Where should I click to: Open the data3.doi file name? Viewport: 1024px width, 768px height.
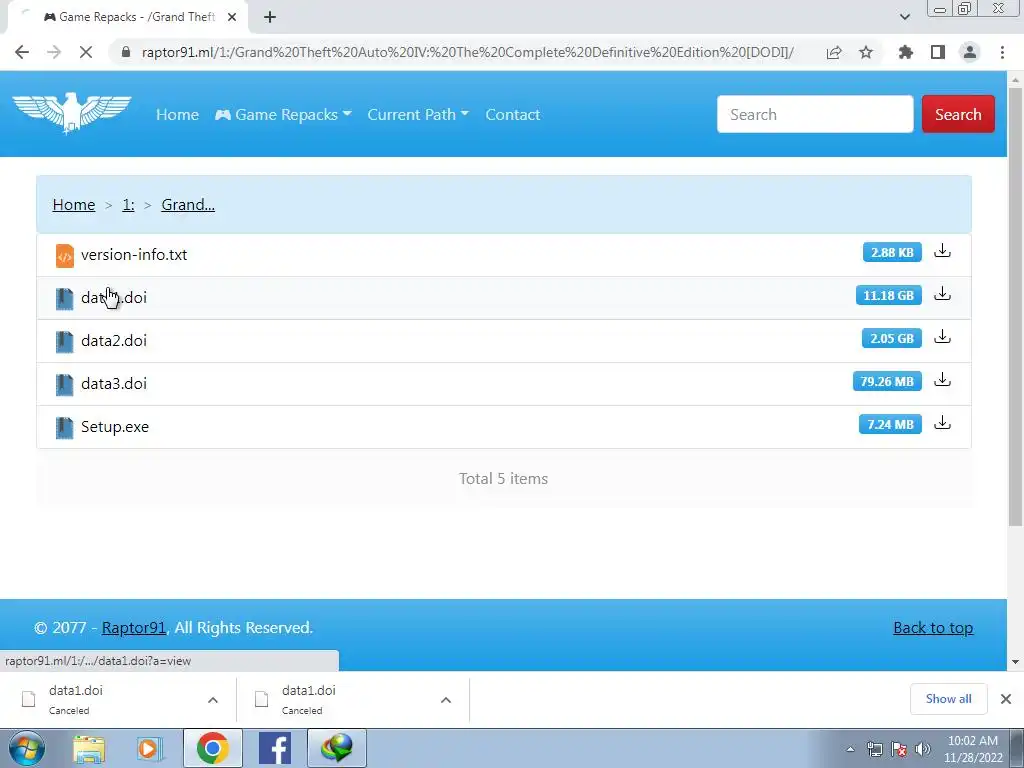click(x=114, y=384)
